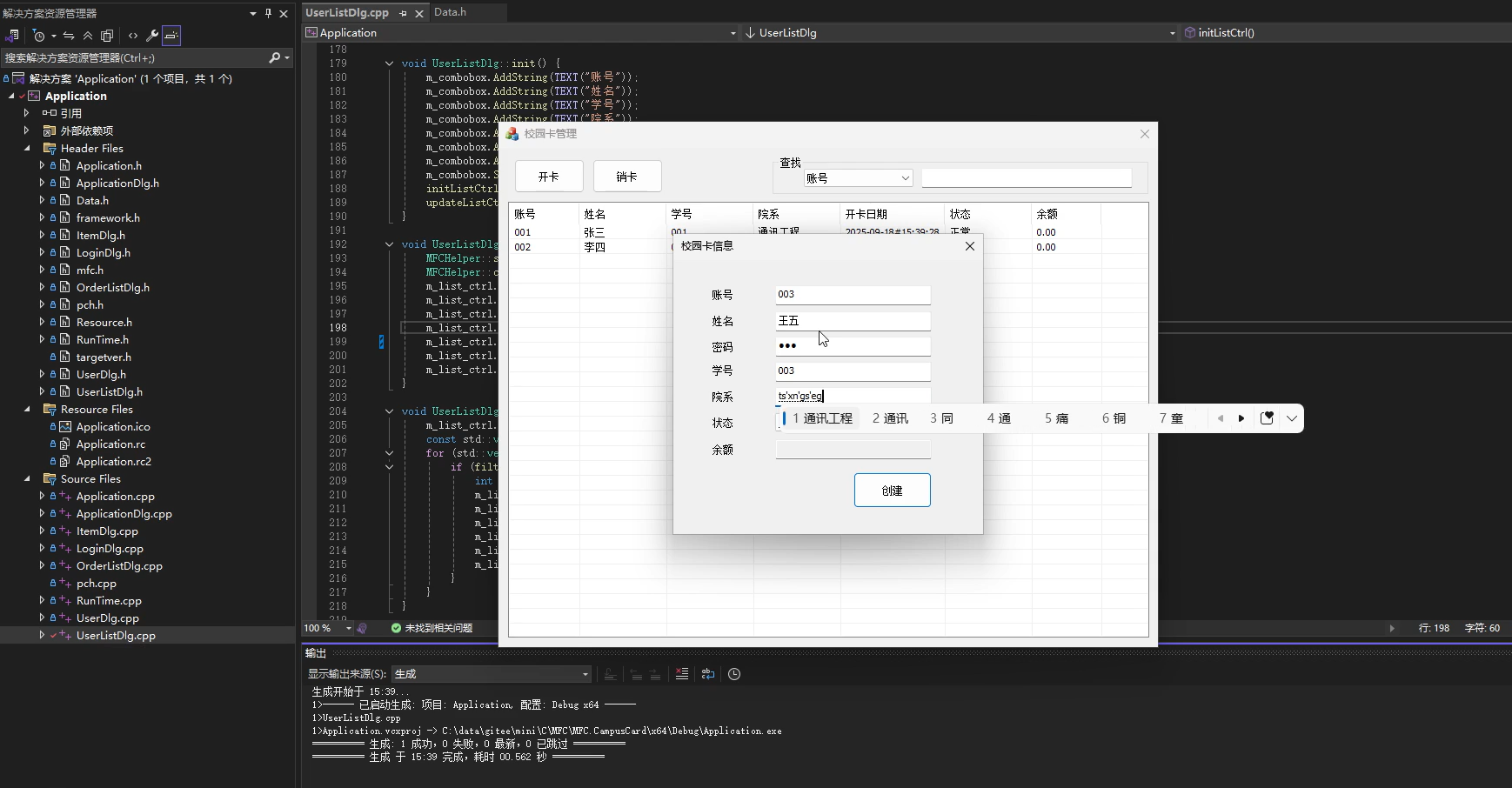Toggle word wrap in the output panel
This screenshot has height=788, width=1512.
pyautogui.click(x=708, y=674)
